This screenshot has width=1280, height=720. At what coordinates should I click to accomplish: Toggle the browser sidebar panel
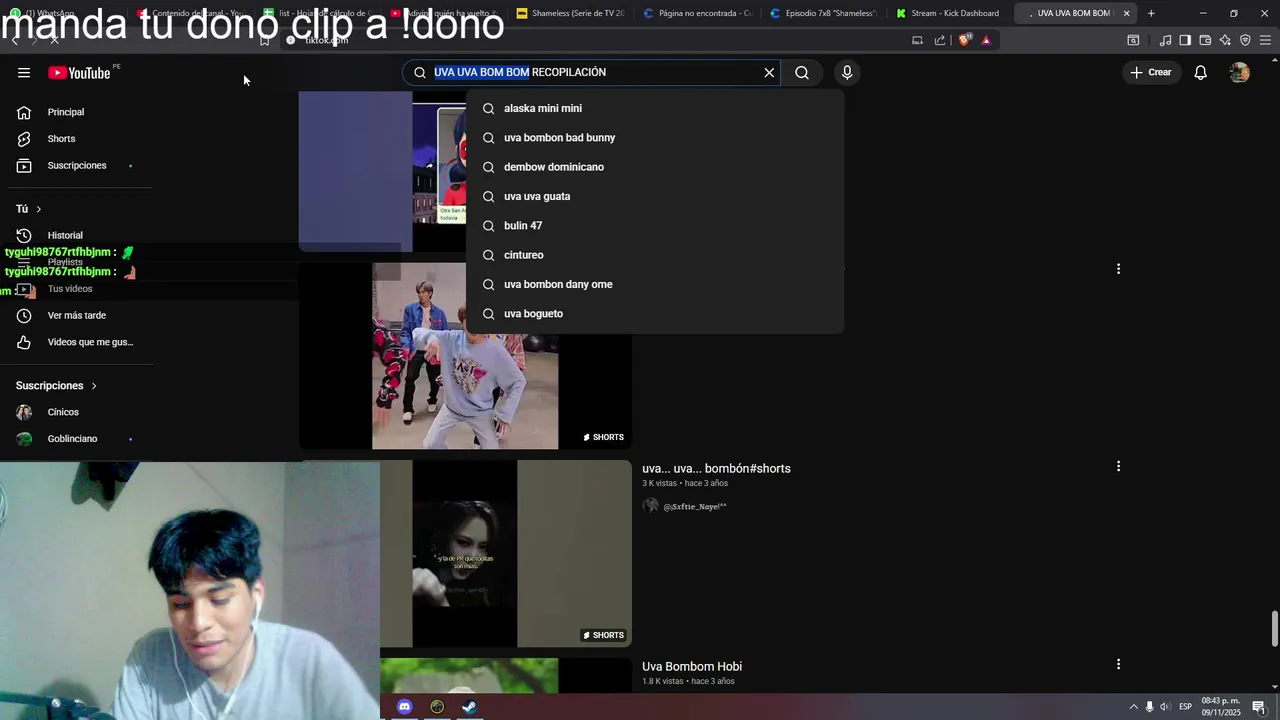1185,40
